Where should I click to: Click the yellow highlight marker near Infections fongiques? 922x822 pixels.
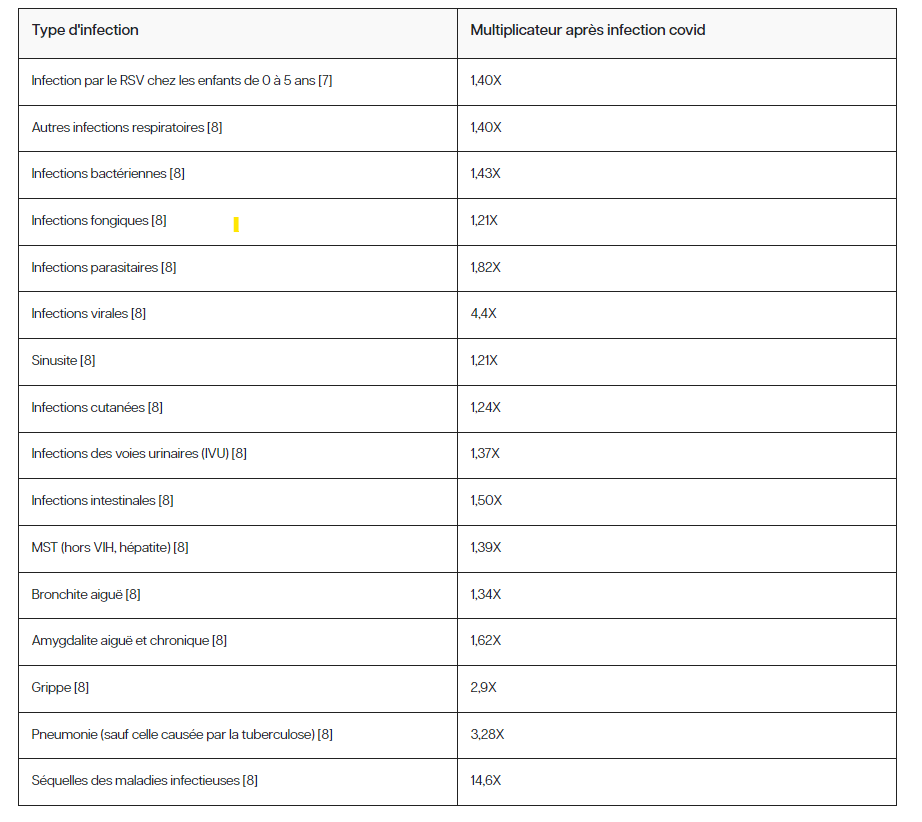[x=236, y=224]
